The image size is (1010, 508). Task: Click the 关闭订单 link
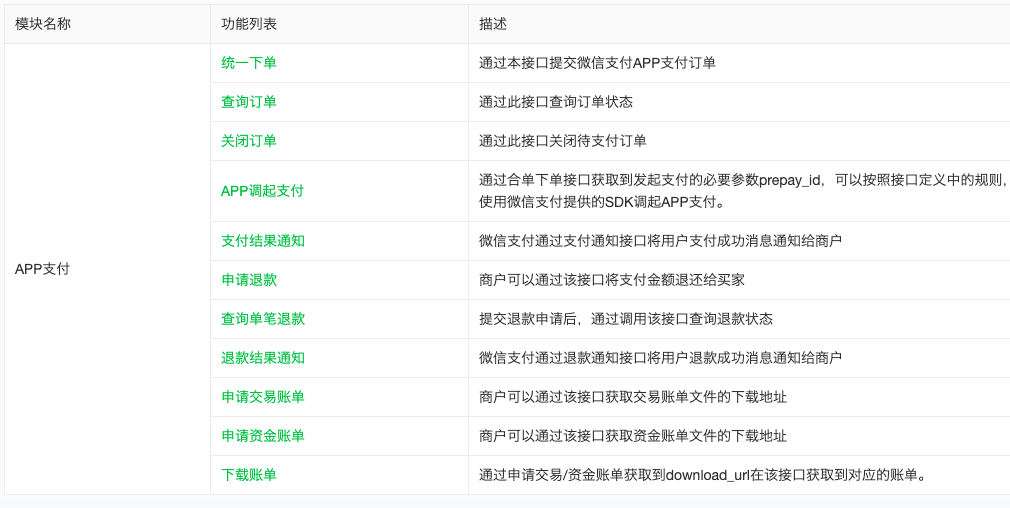pyautogui.click(x=249, y=141)
